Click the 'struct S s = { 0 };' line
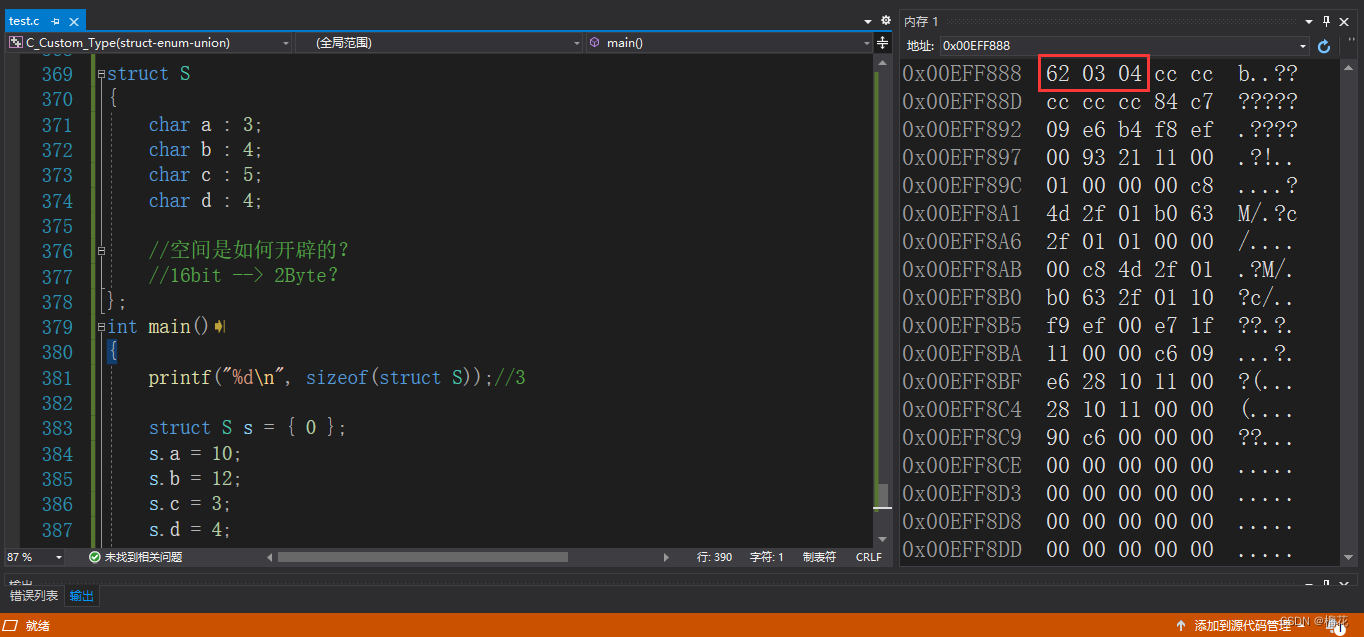 pyautogui.click(x=247, y=428)
